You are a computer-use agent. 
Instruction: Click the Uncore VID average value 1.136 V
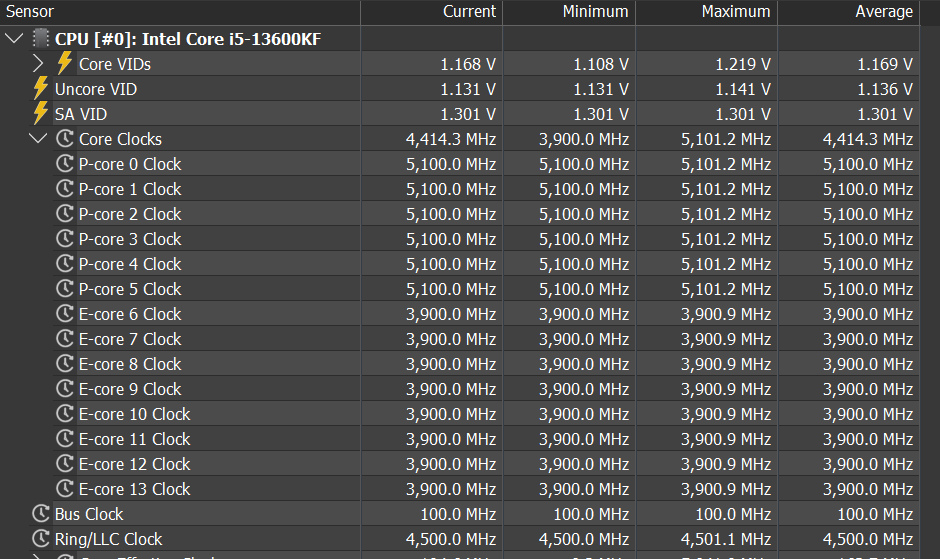click(x=885, y=89)
